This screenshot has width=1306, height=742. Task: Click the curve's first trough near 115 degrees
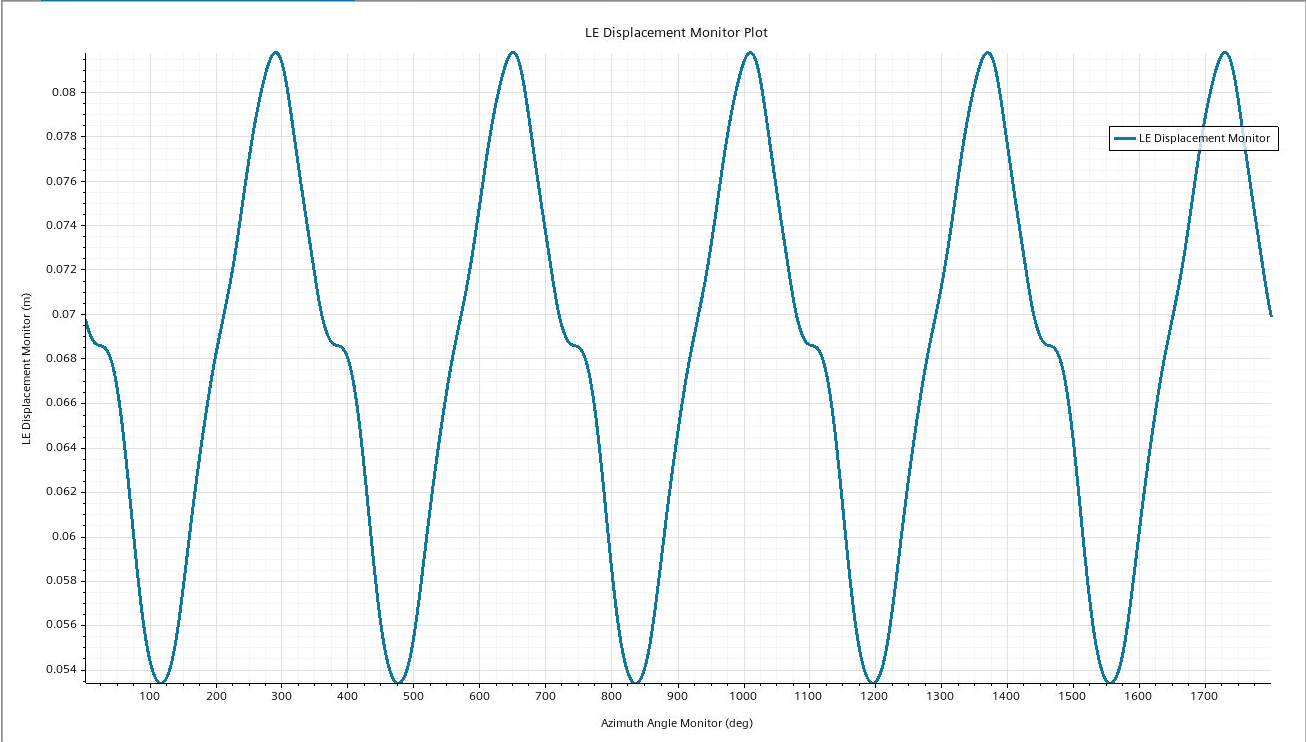pos(160,683)
